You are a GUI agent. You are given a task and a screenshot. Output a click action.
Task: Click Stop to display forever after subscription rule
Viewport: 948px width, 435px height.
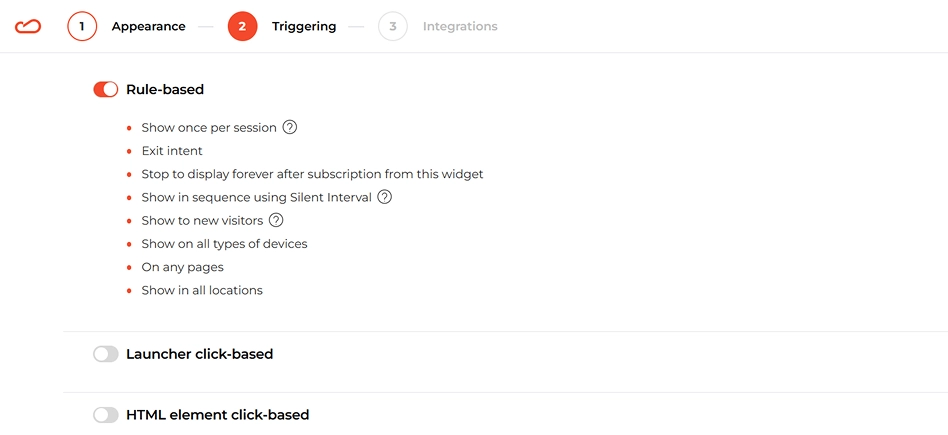pos(313,174)
